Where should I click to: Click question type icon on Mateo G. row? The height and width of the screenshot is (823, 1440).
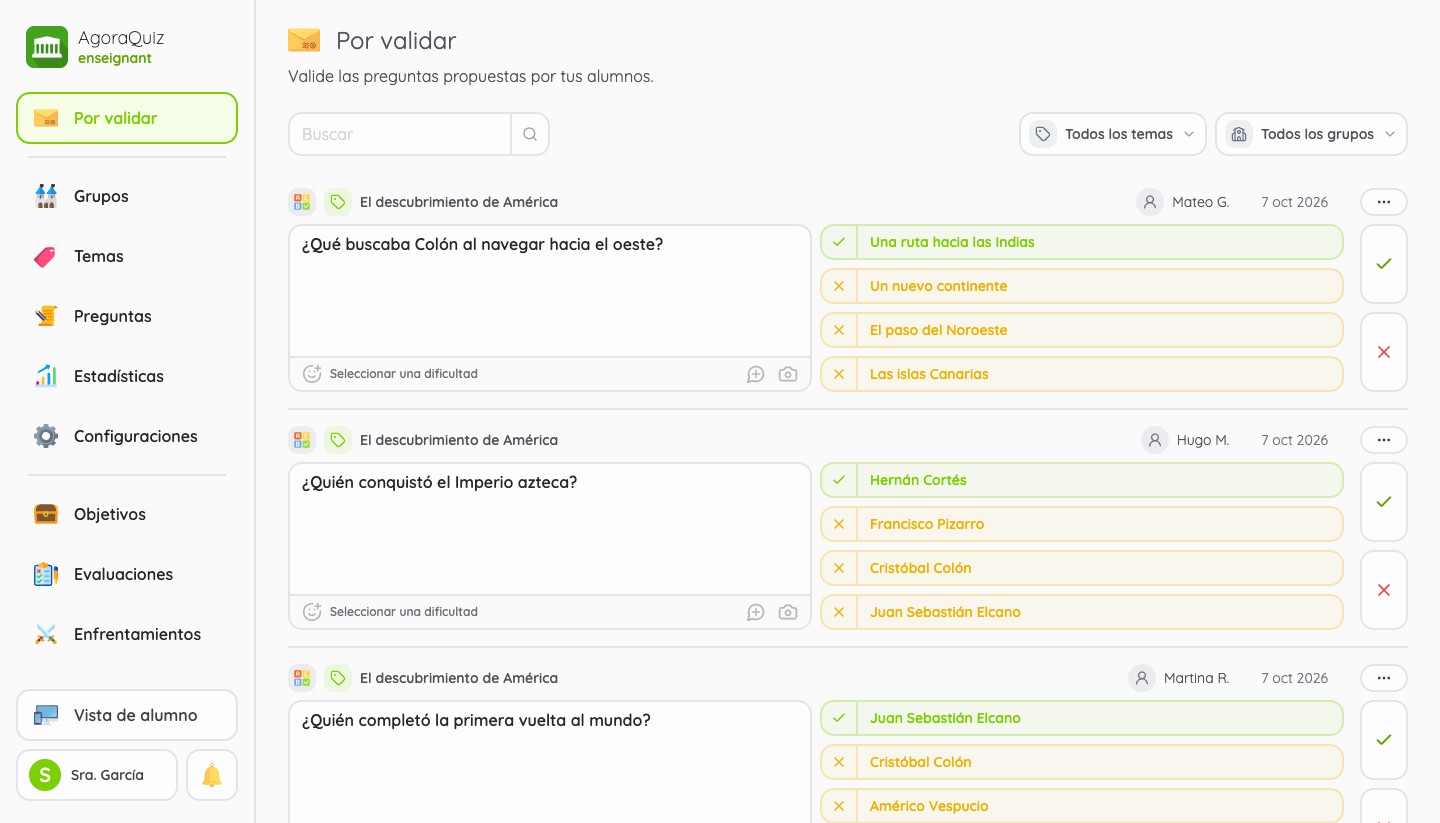coord(302,202)
